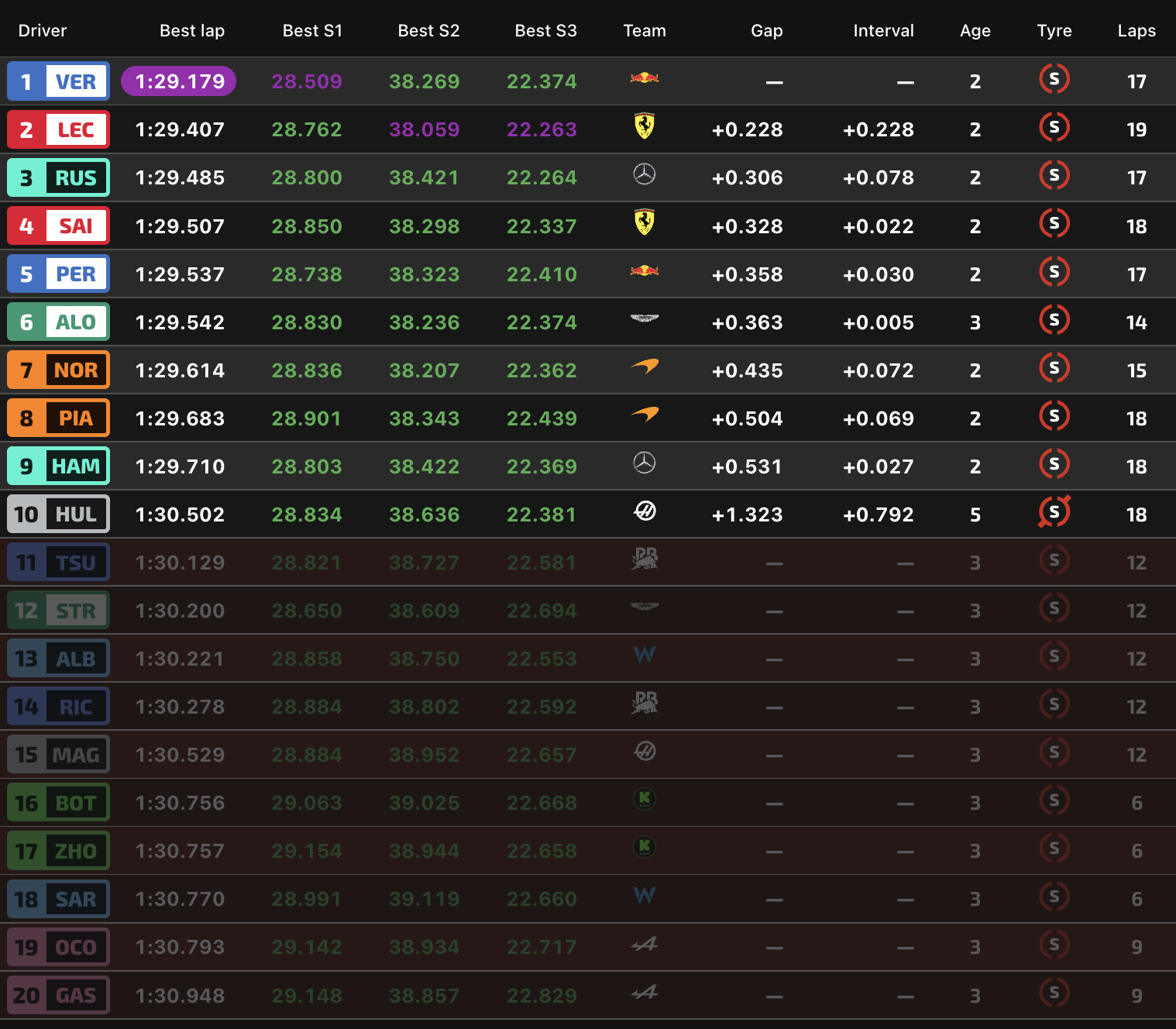Select the VER driver badge

pyautogui.click(x=58, y=81)
